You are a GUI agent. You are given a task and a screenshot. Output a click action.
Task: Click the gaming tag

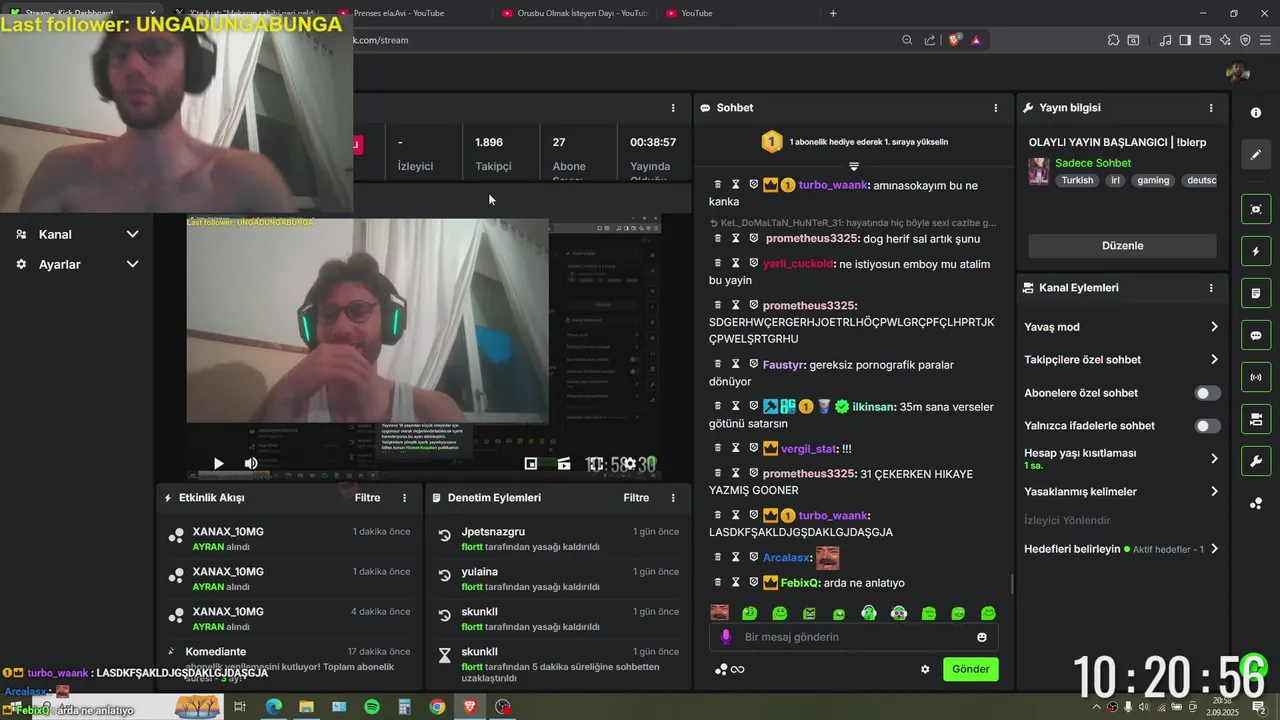click(x=1153, y=181)
